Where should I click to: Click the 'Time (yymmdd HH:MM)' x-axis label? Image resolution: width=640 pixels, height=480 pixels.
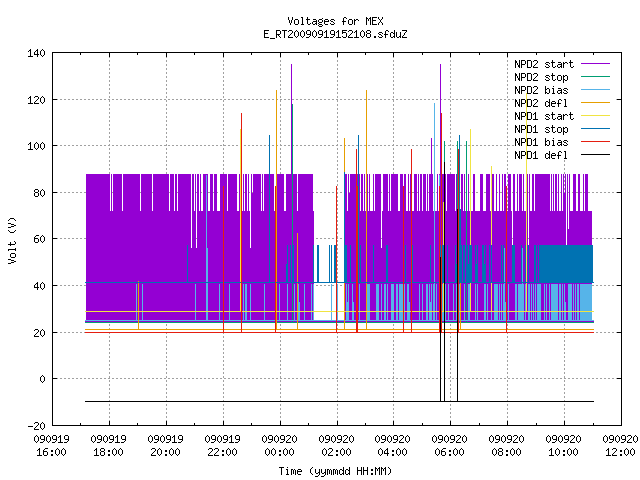tap(335, 471)
